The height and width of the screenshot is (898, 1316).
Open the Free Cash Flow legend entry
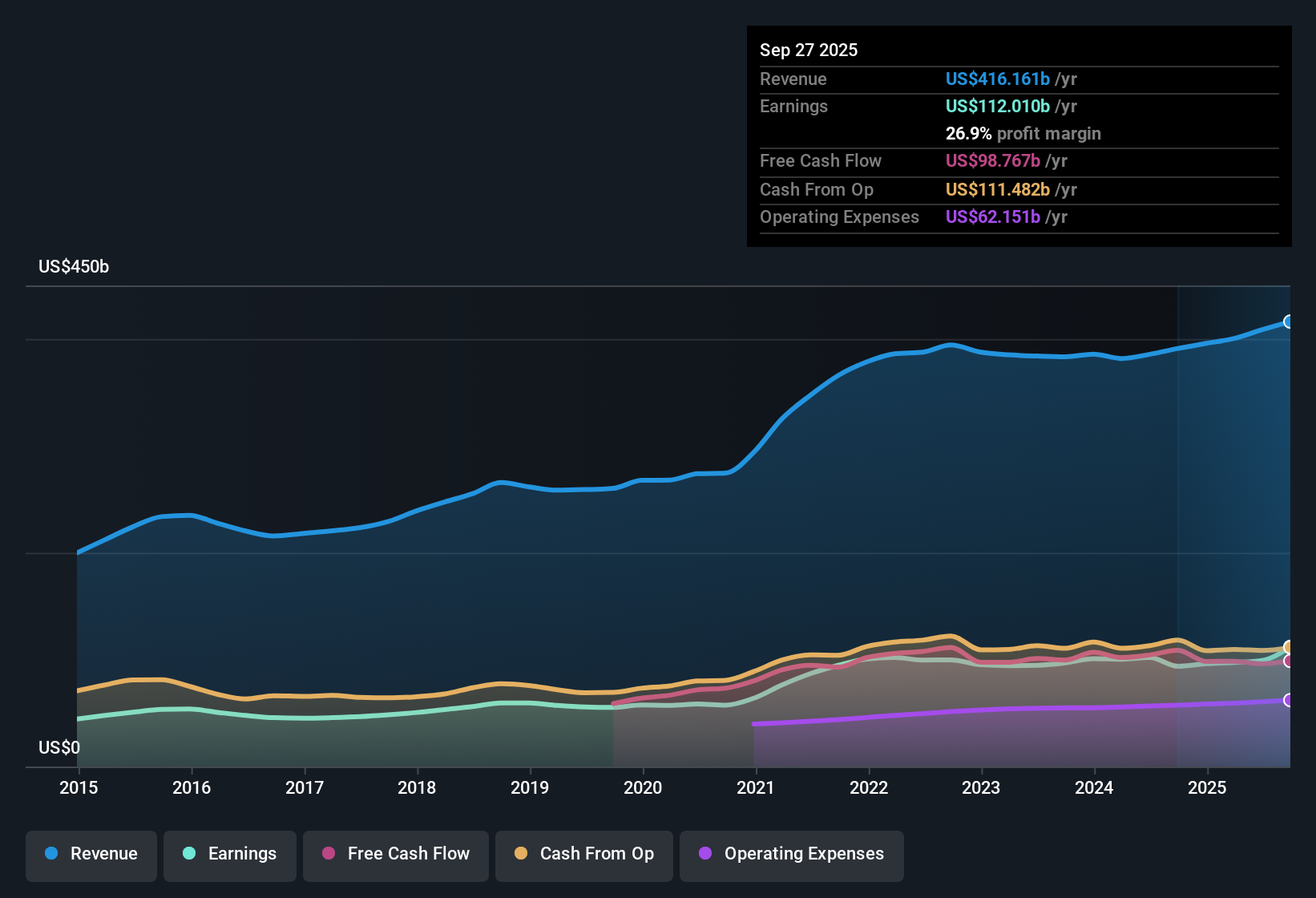(x=395, y=854)
